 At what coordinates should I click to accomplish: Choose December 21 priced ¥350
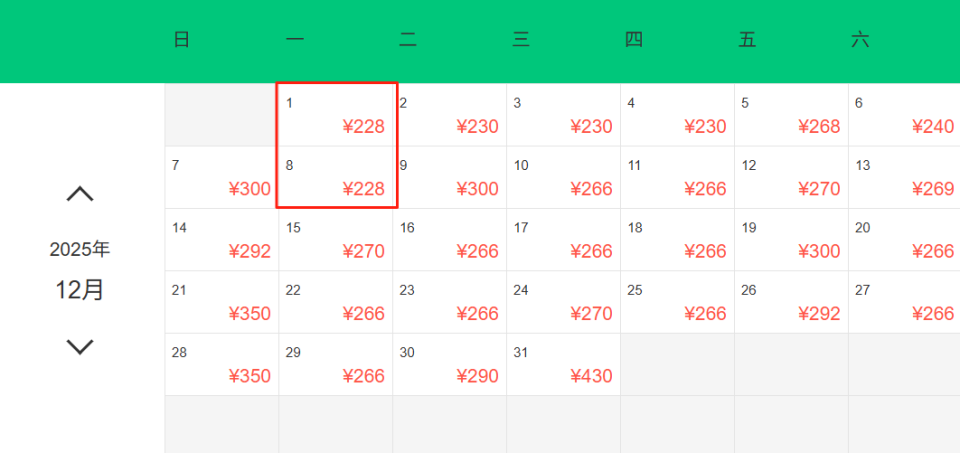tap(222, 301)
